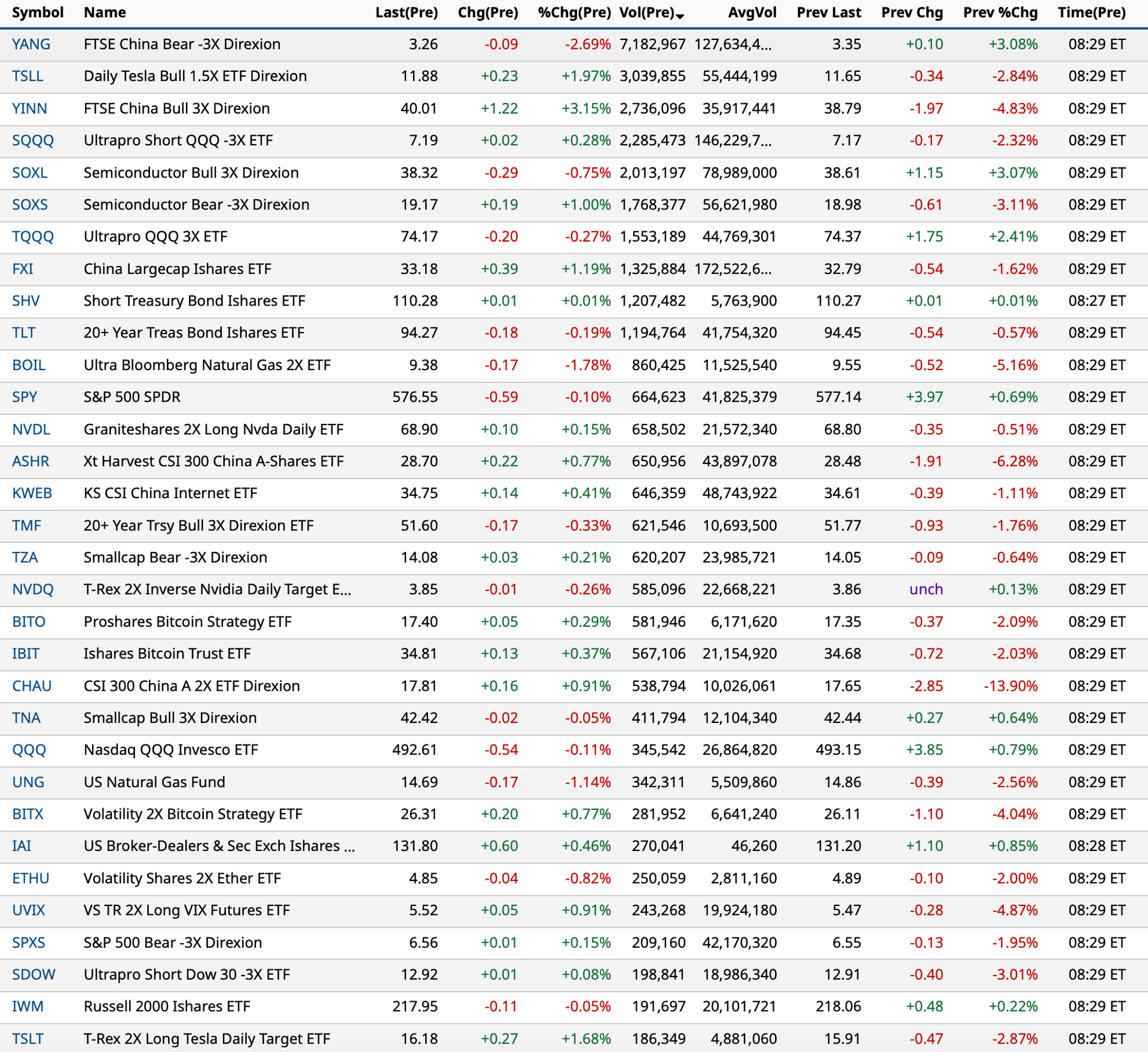Open the SOXL ticker link
The height and width of the screenshot is (1052, 1148).
pos(30,173)
